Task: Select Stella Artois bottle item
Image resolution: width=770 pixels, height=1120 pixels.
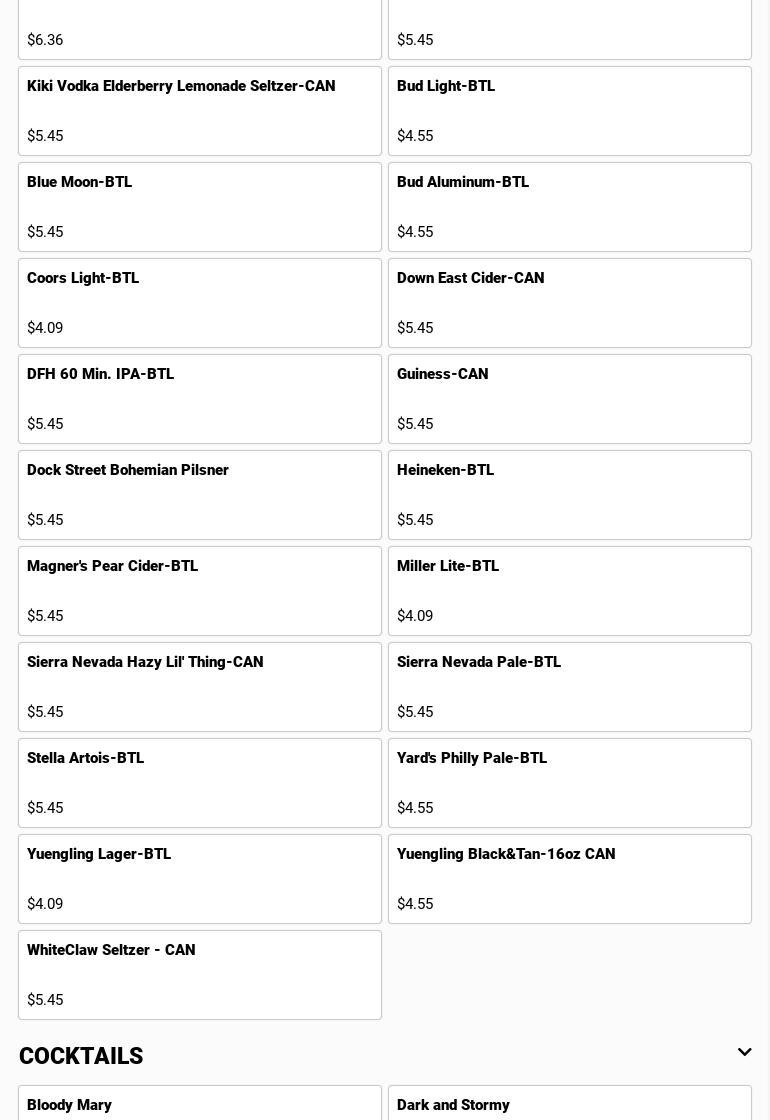Action: click(200, 783)
